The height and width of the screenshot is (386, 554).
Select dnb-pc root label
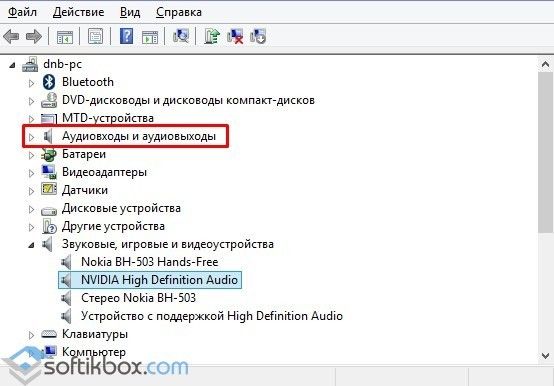[63, 64]
